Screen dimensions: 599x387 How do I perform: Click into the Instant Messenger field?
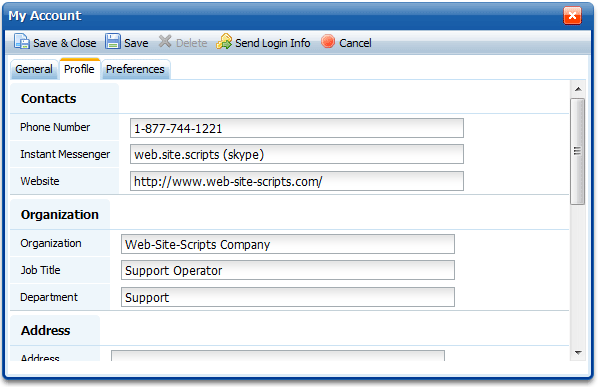[297, 154]
